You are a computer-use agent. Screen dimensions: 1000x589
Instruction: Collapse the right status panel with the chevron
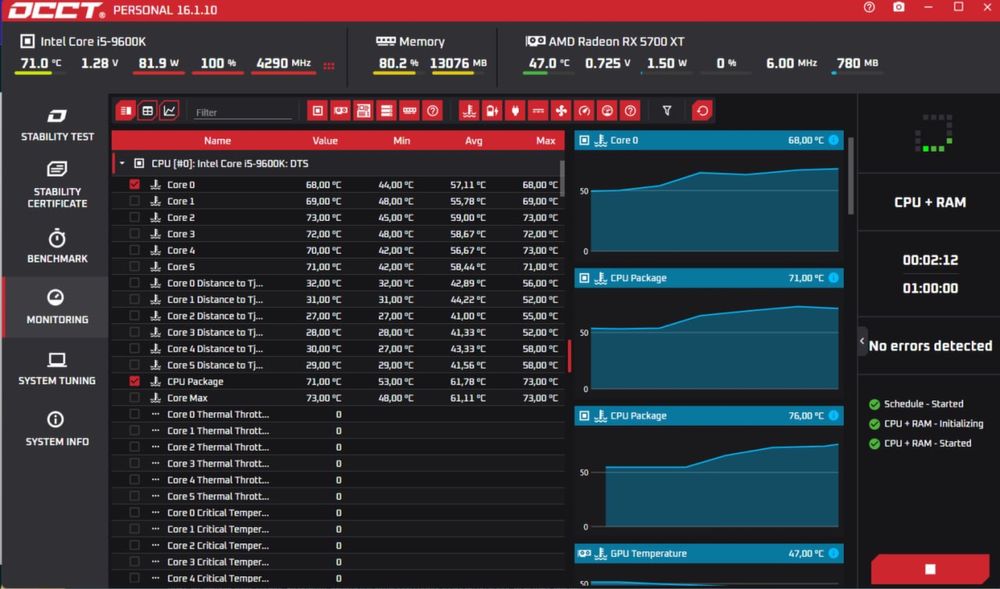(862, 341)
